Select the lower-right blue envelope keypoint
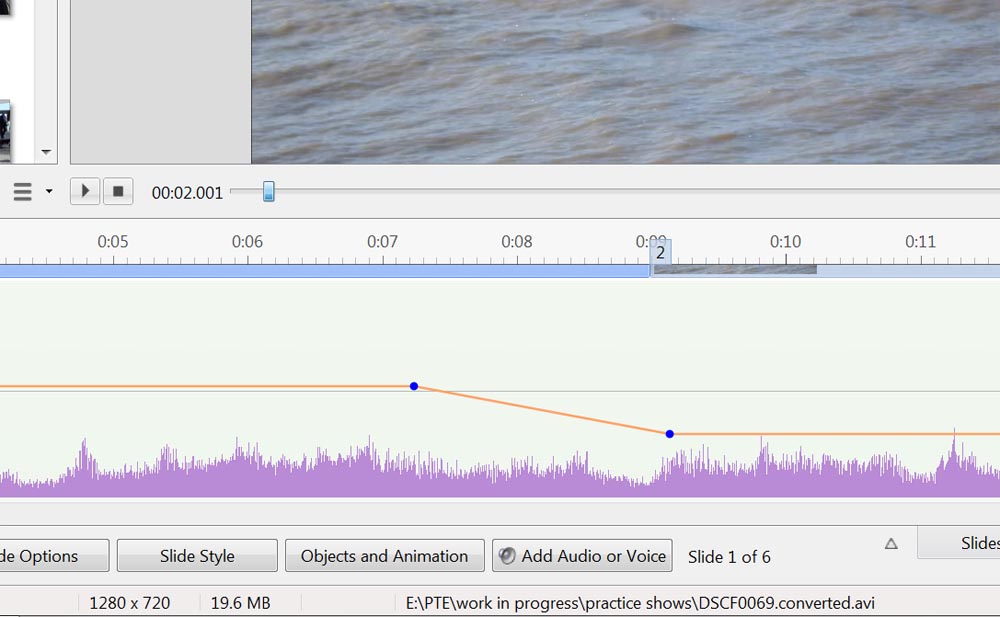 coord(670,434)
